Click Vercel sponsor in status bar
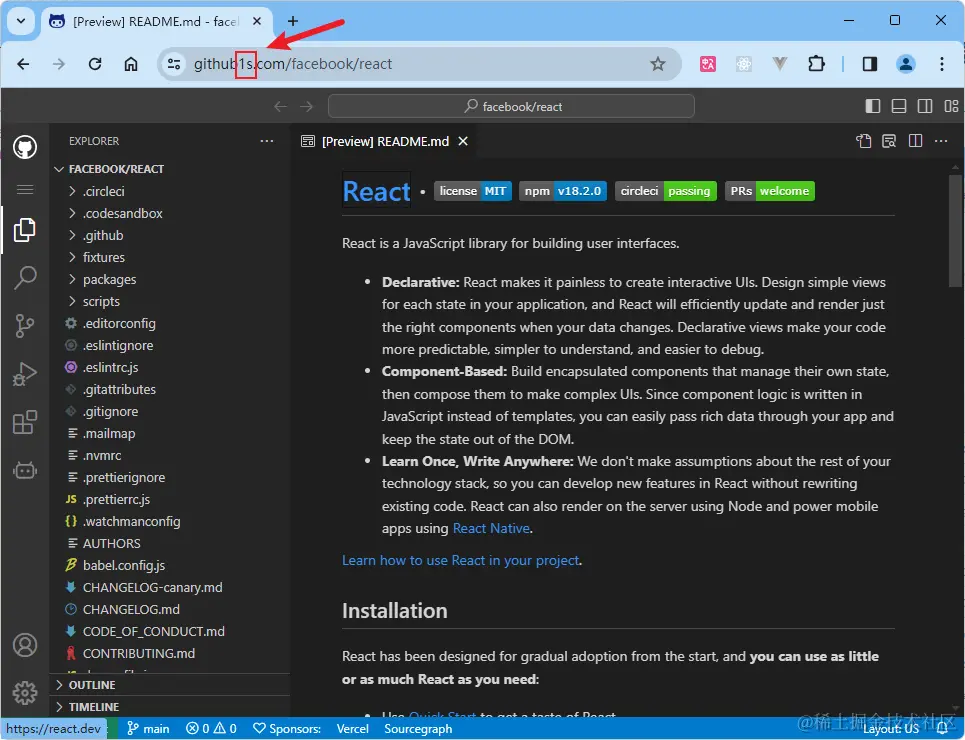This screenshot has width=965, height=740. click(x=353, y=728)
